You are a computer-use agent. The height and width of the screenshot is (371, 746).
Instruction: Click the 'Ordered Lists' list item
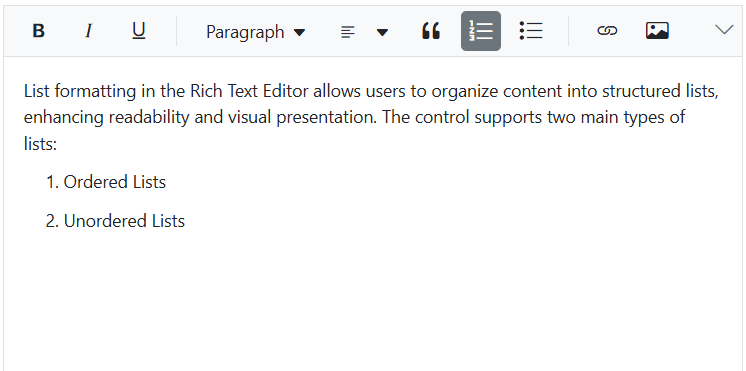(115, 182)
